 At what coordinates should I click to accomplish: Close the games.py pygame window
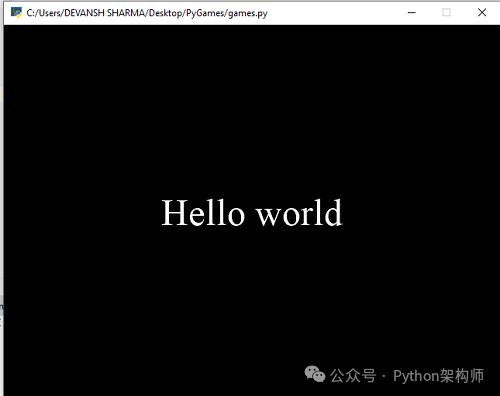(482, 13)
